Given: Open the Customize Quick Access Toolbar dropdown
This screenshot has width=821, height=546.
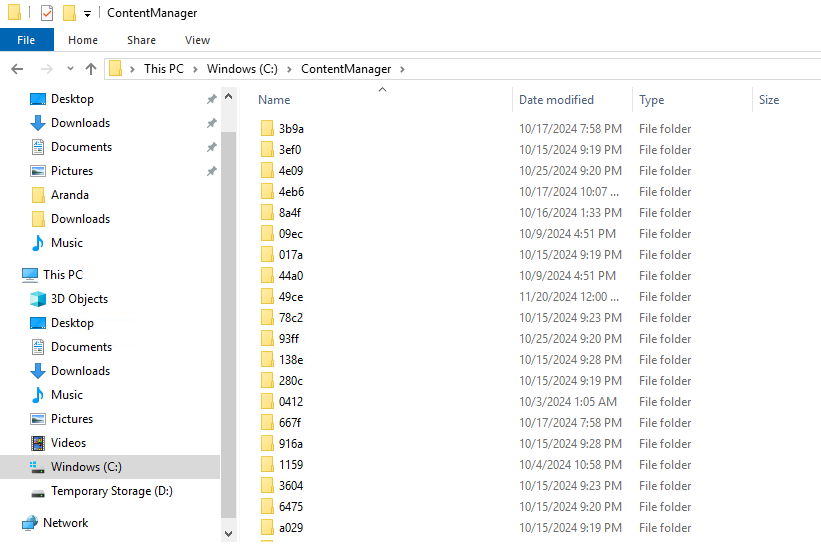Looking at the screenshot, I should point(87,14).
